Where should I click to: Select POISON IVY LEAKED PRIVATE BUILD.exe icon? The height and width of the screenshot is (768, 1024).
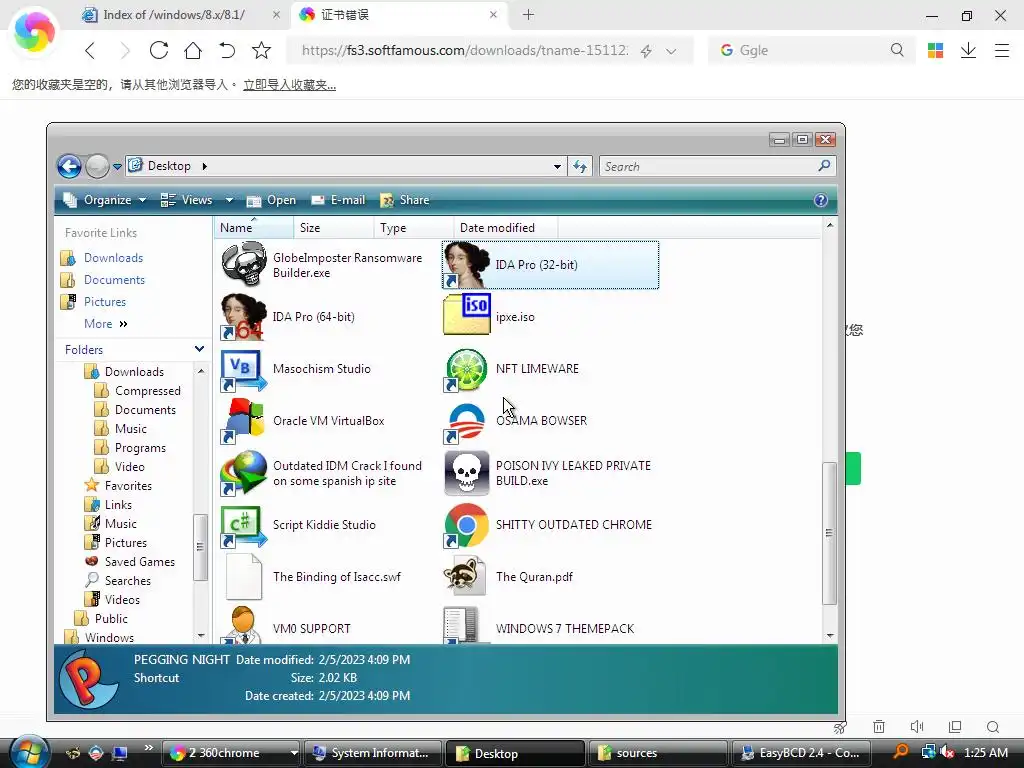466,473
